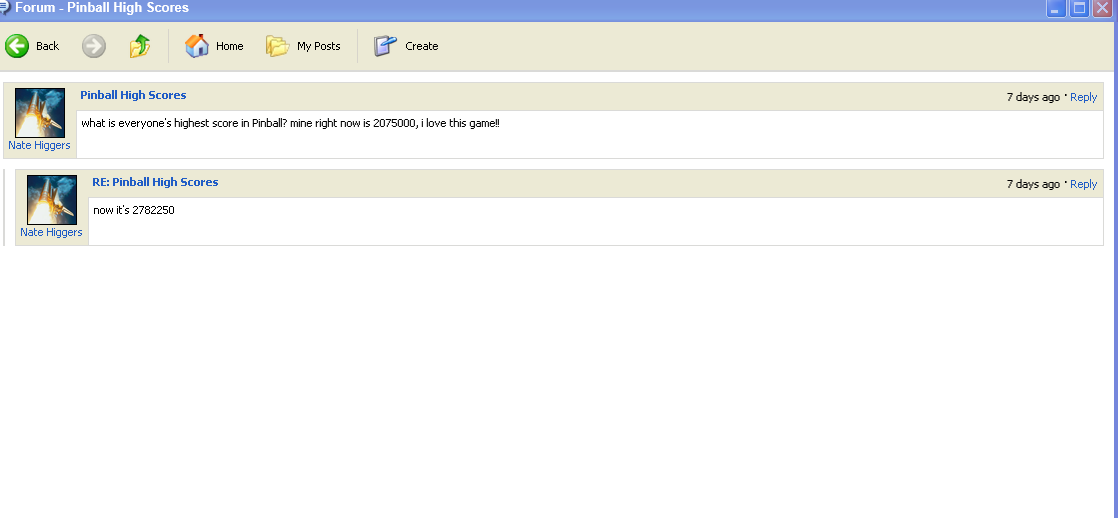The width and height of the screenshot is (1118, 518).
Task: Open the Pinball High Scores post title
Action: [x=133, y=95]
